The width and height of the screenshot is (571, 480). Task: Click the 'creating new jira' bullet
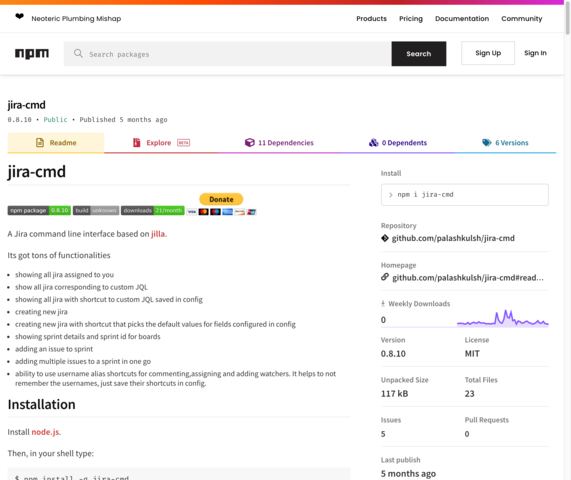pyautogui.click(x=41, y=312)
